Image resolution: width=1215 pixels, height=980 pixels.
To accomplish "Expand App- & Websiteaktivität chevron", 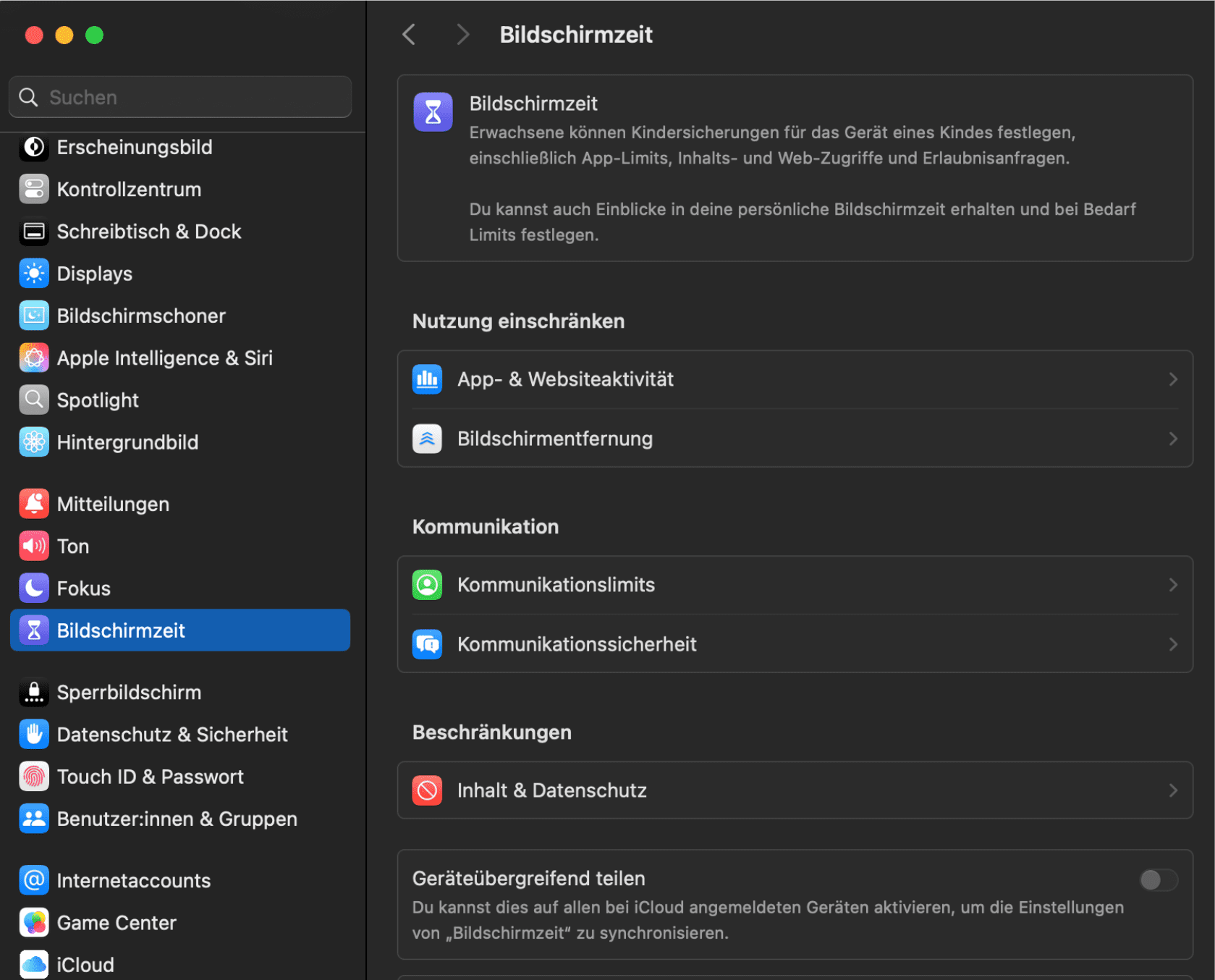I will [x=1172, y=379].
